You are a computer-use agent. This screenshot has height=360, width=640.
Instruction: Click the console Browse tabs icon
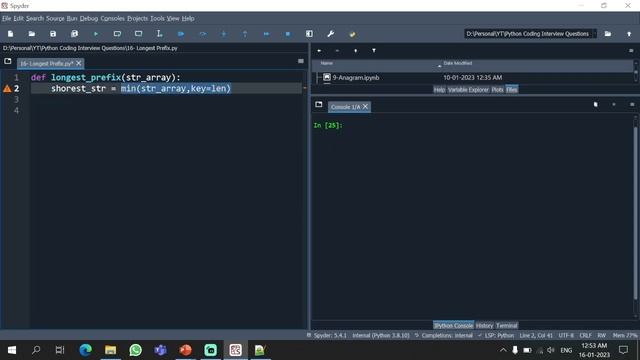(319, 104)
